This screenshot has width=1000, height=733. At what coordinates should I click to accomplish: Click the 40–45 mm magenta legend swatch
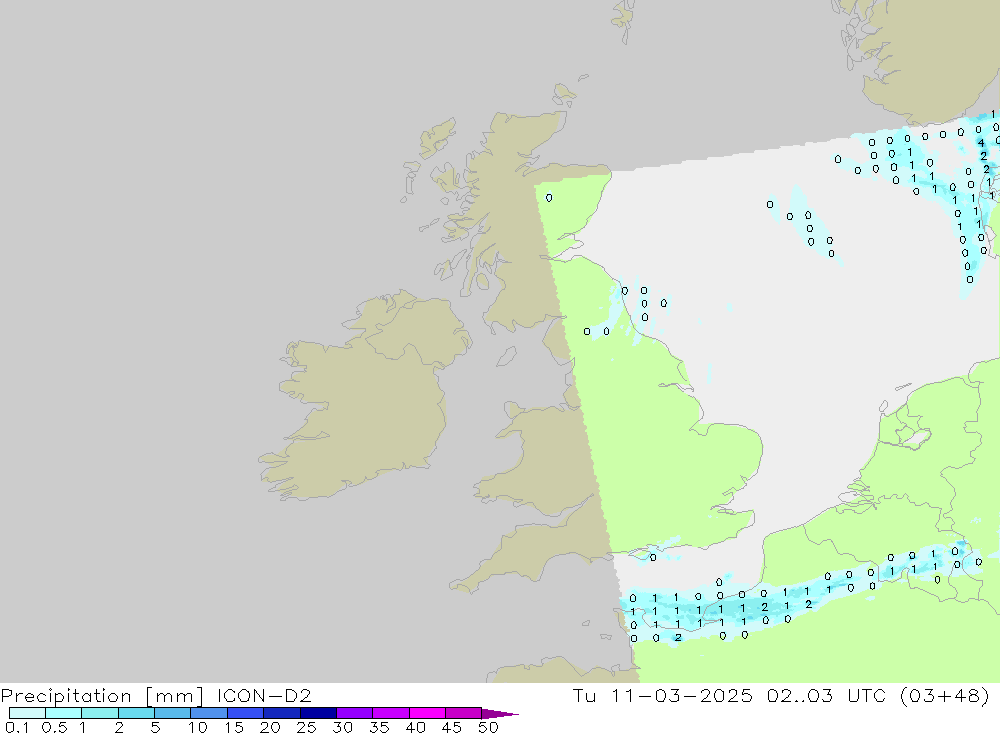click(x=427, y=713)
